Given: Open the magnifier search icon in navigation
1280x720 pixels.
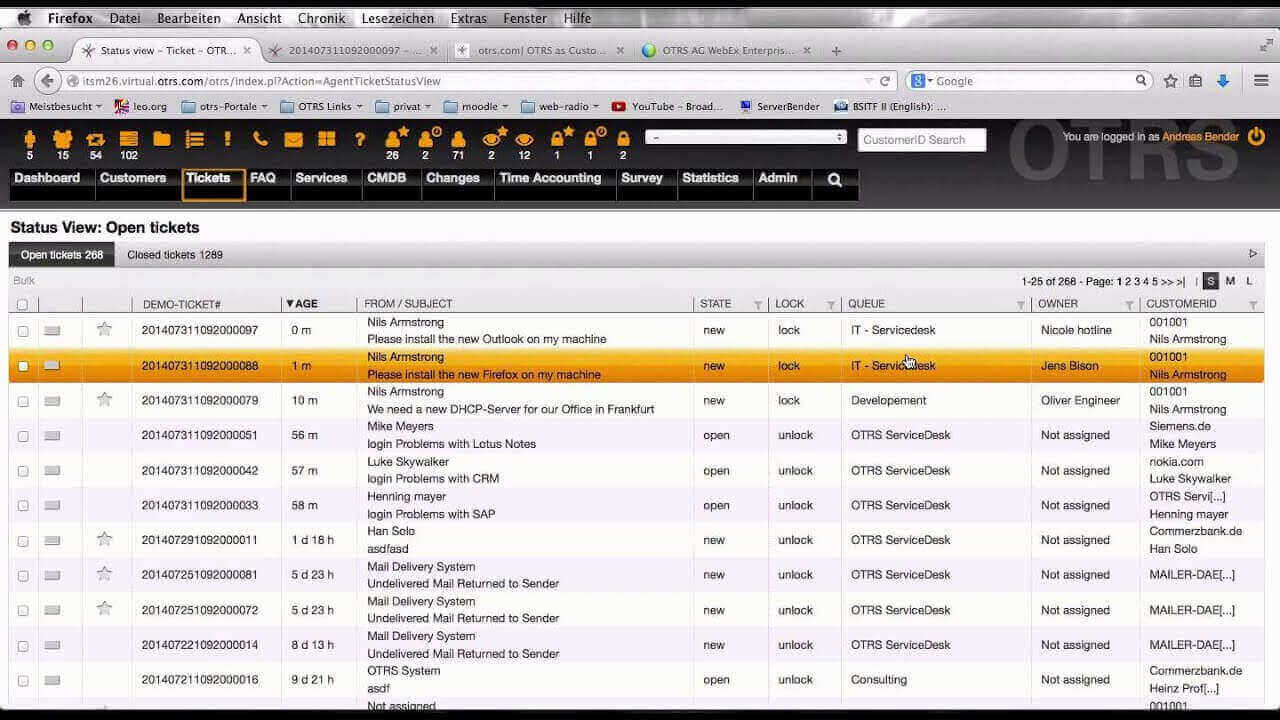Looking at the screenshot, I should [835, 180].
